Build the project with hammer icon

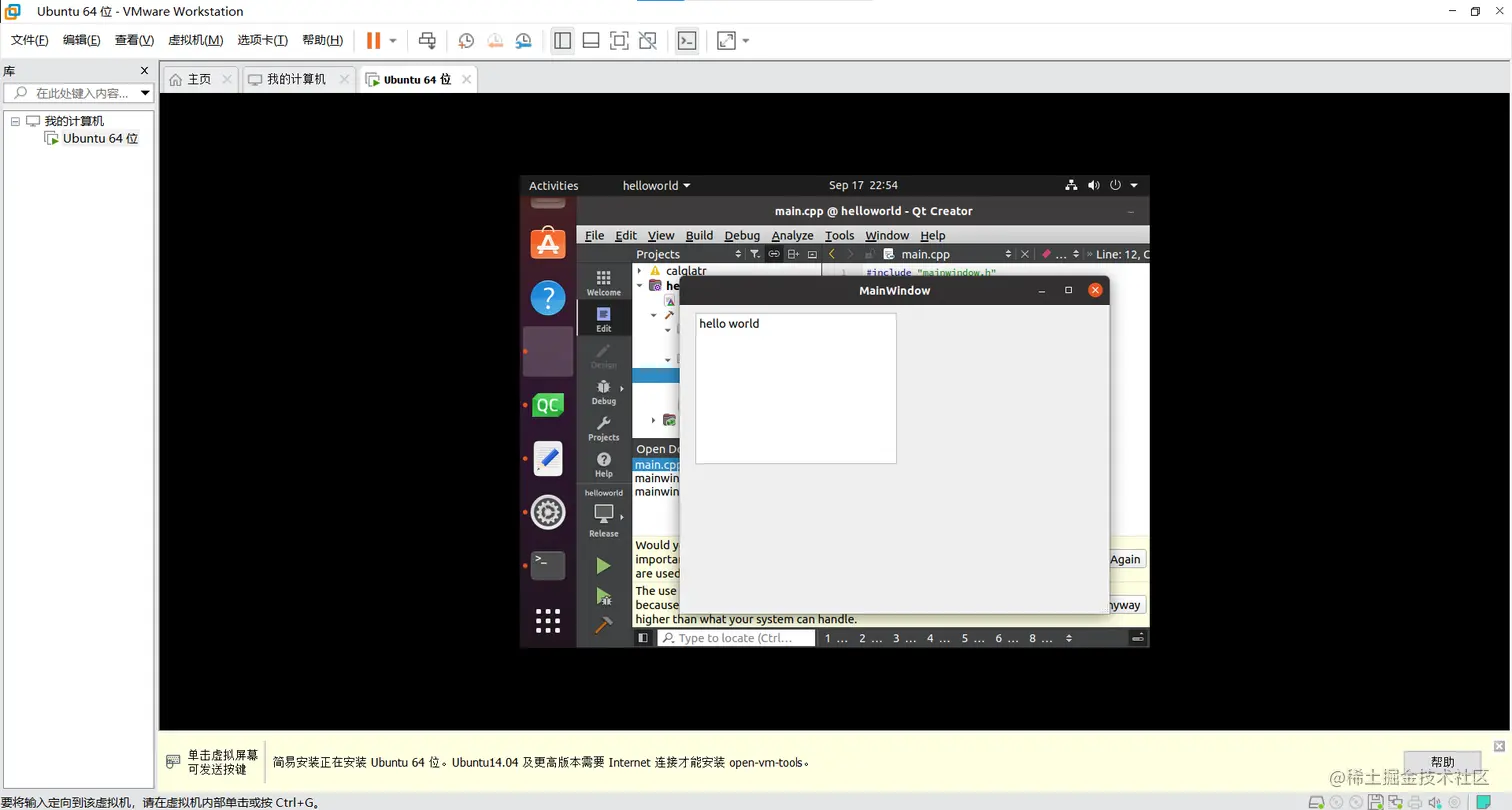click(603, 626)
